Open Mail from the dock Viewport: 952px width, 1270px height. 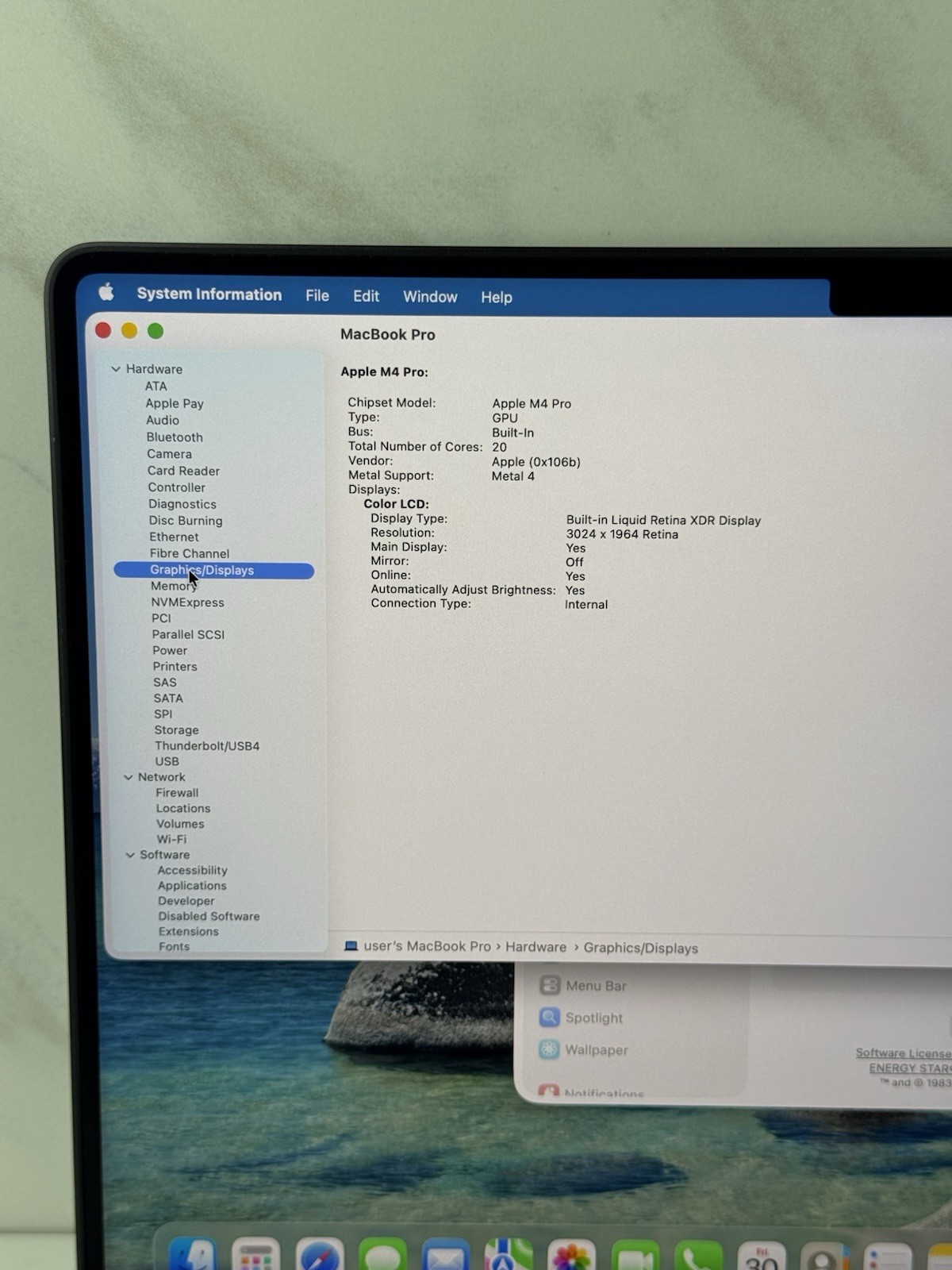(x=445, y=1254)
